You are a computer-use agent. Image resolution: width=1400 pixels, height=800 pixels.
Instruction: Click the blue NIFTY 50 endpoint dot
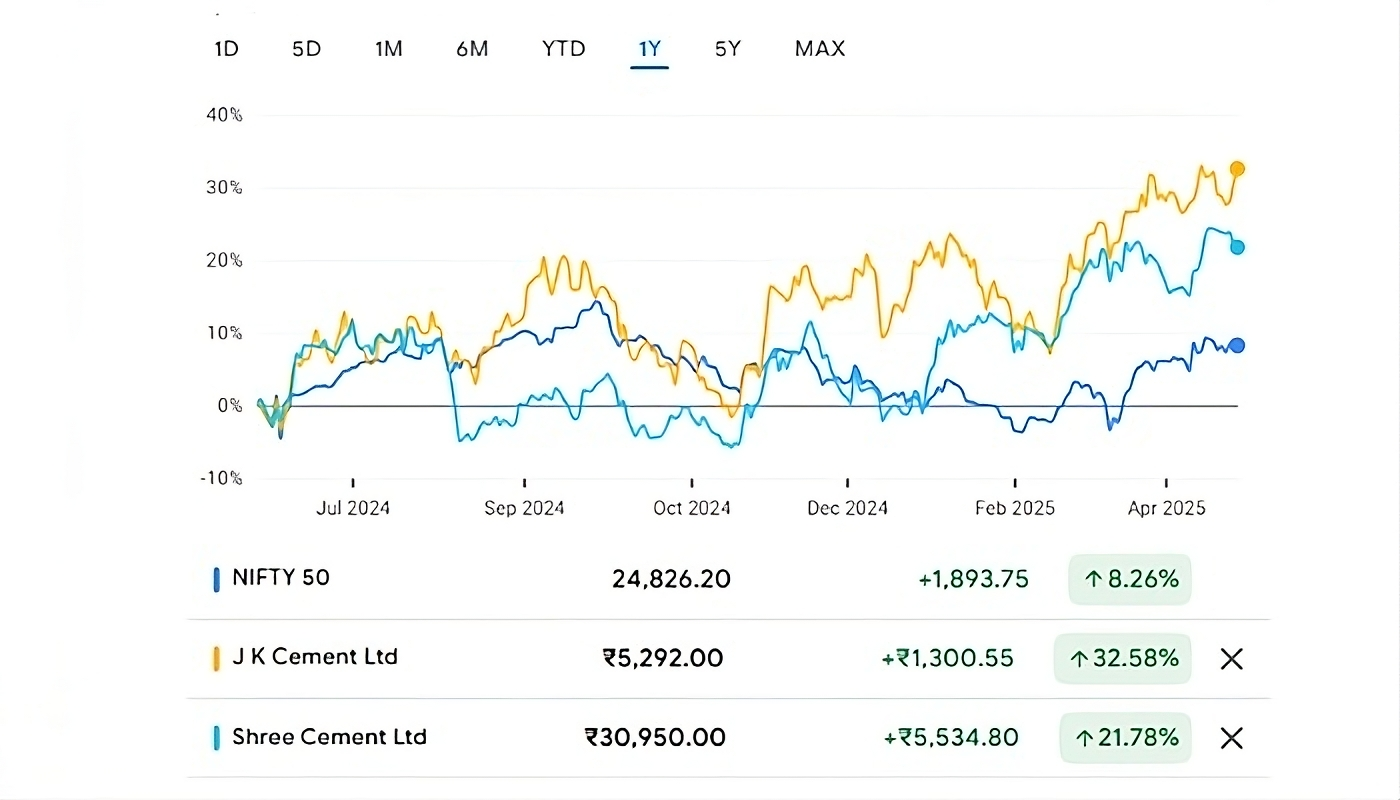(1237, 345)
